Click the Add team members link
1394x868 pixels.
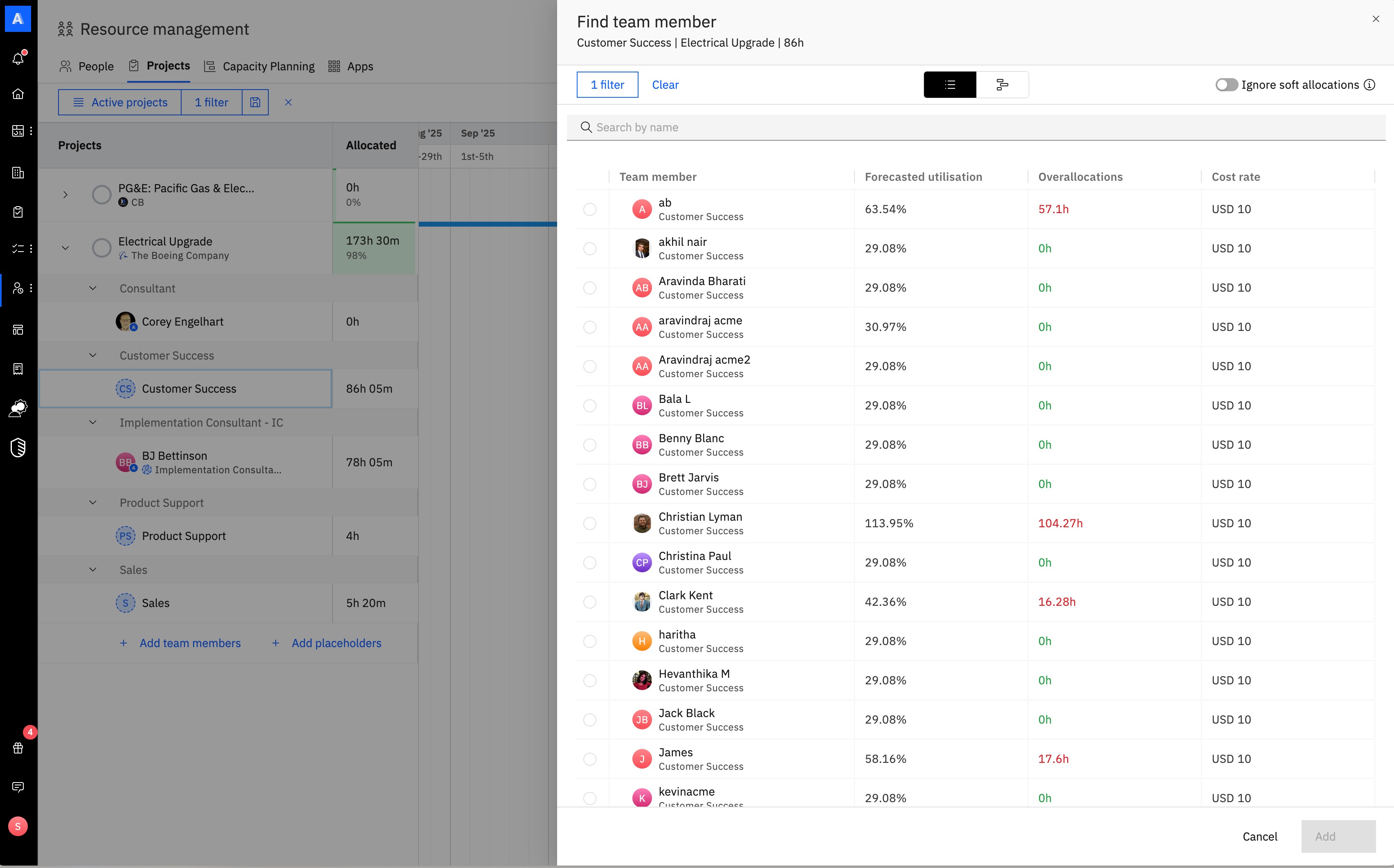[189, 643]
